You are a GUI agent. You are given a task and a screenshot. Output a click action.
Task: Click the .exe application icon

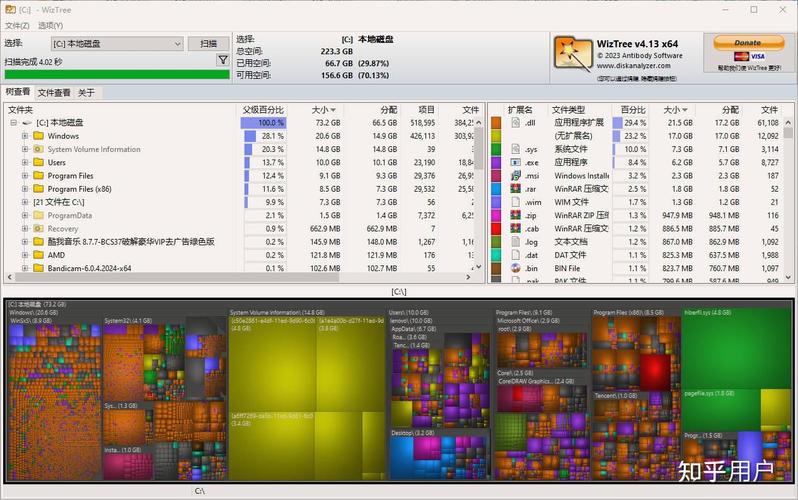click(x=516, y=162)
